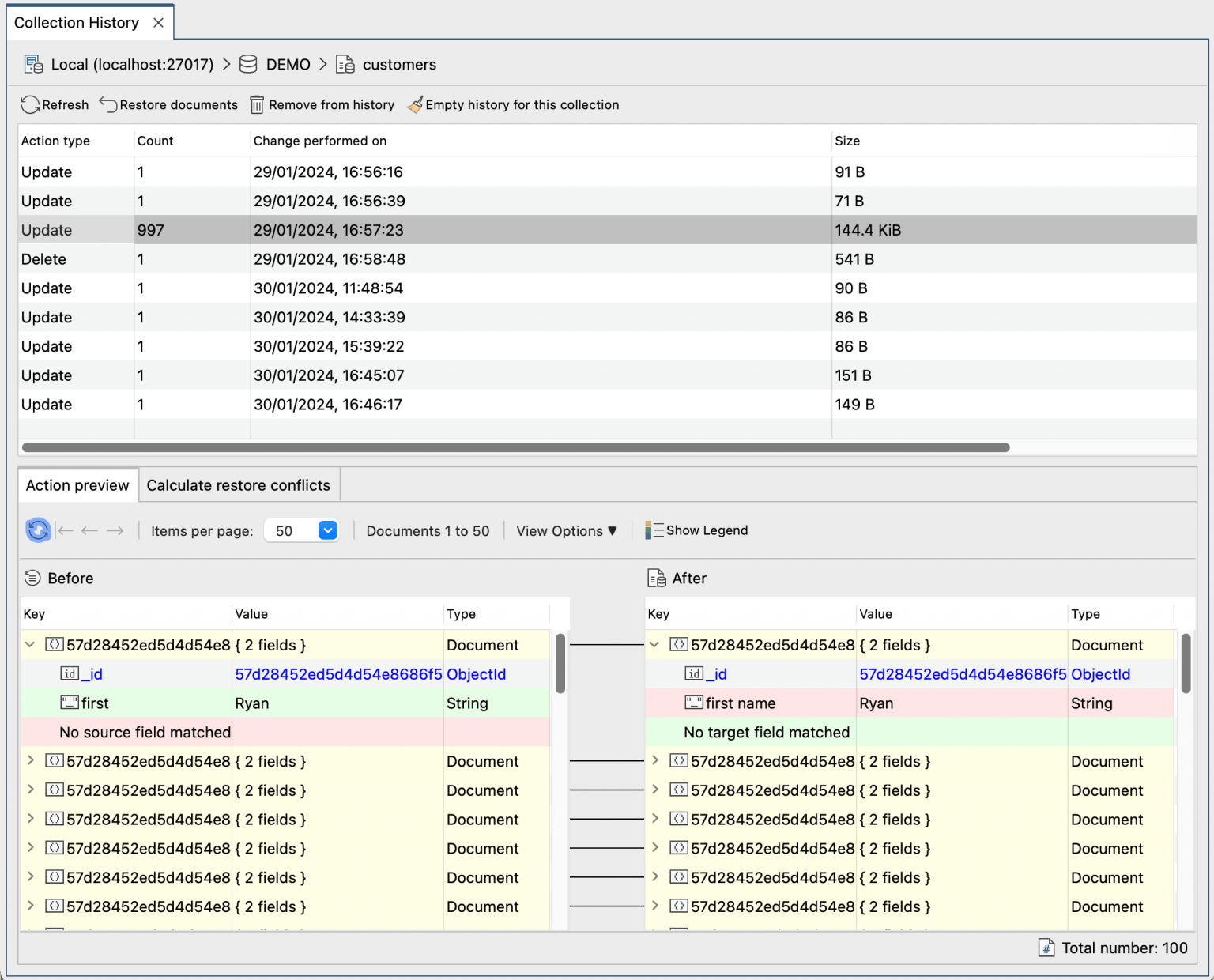Screen dimensions: 1214x980
Task: Click the # icon near Total number: 100
Action: 1046,948
